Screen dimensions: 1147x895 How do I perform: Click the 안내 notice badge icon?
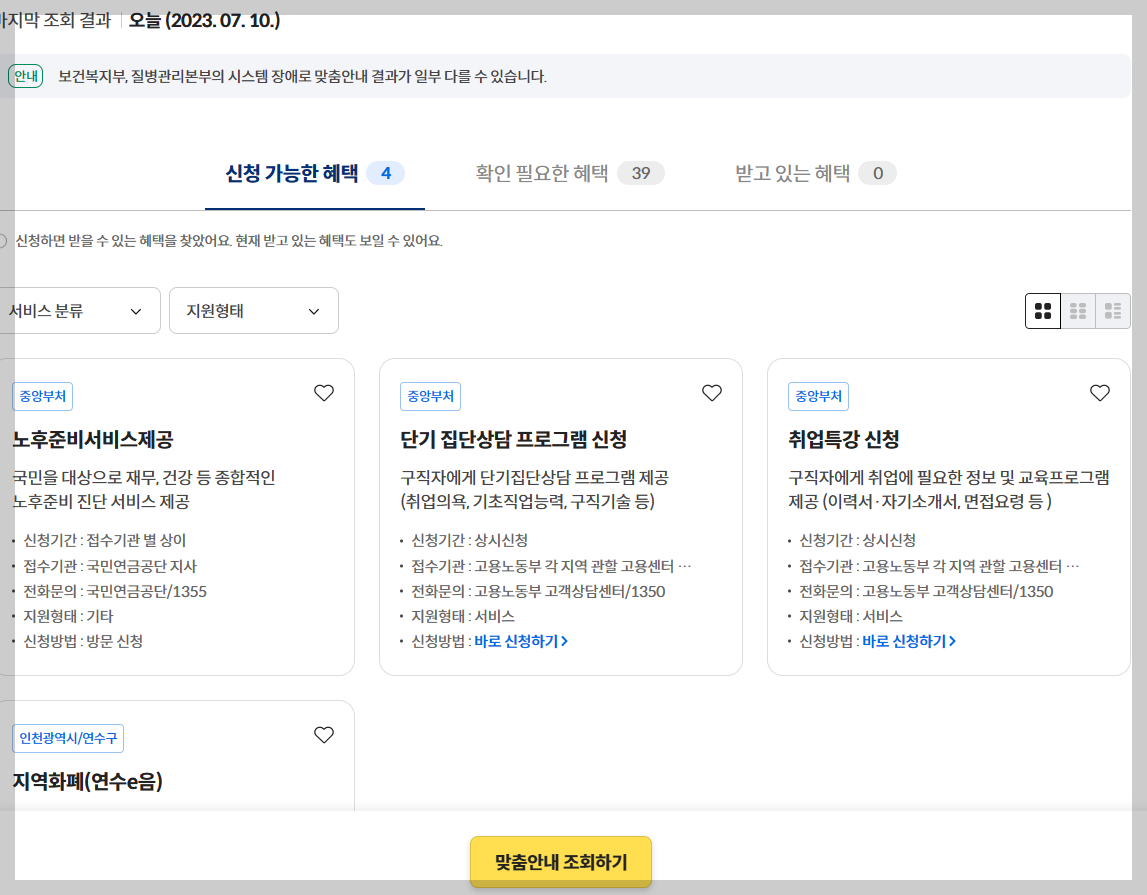point(24,75)
